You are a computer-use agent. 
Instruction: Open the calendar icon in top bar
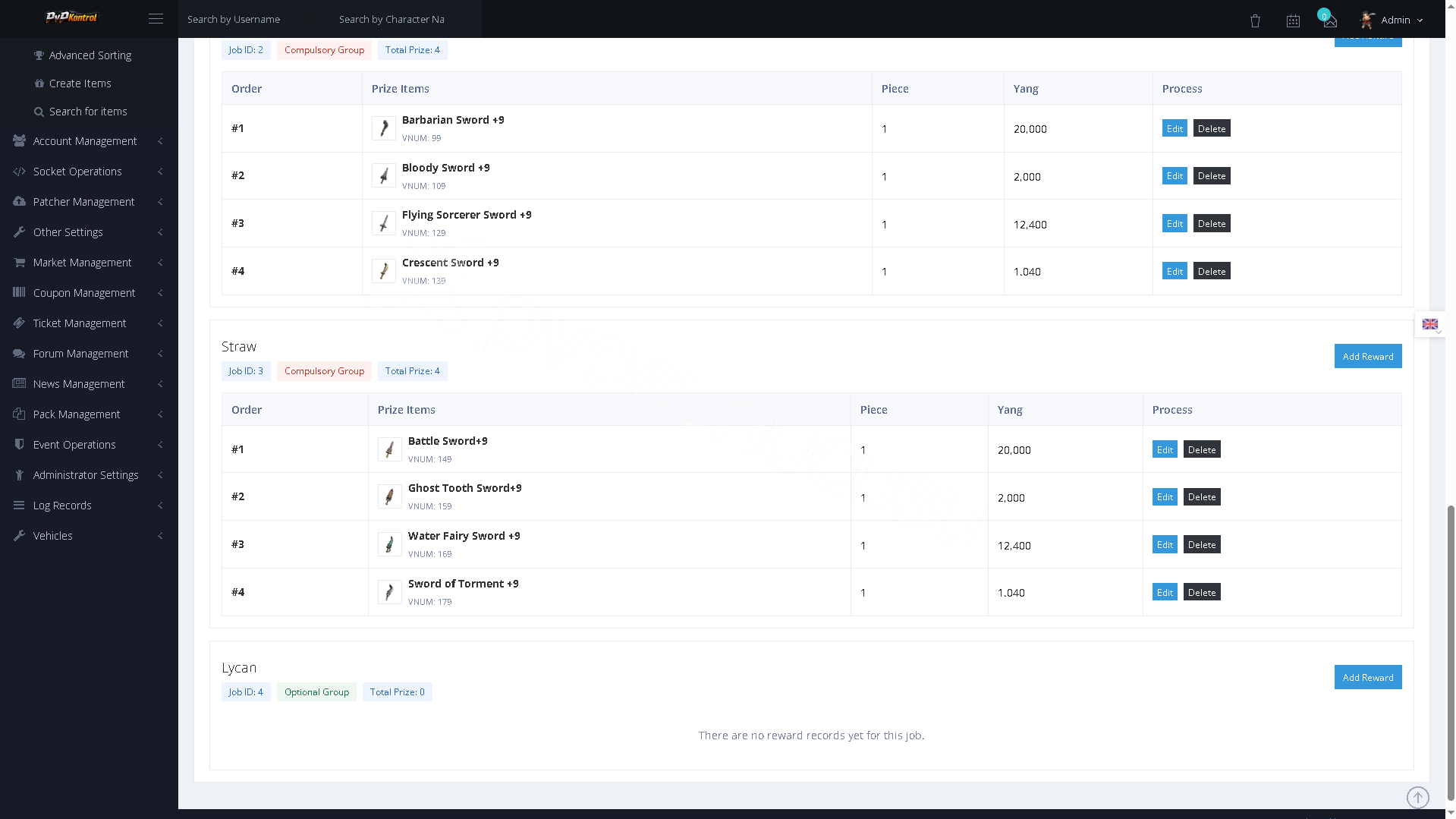pyautogui.click(x=1293, y=20)
